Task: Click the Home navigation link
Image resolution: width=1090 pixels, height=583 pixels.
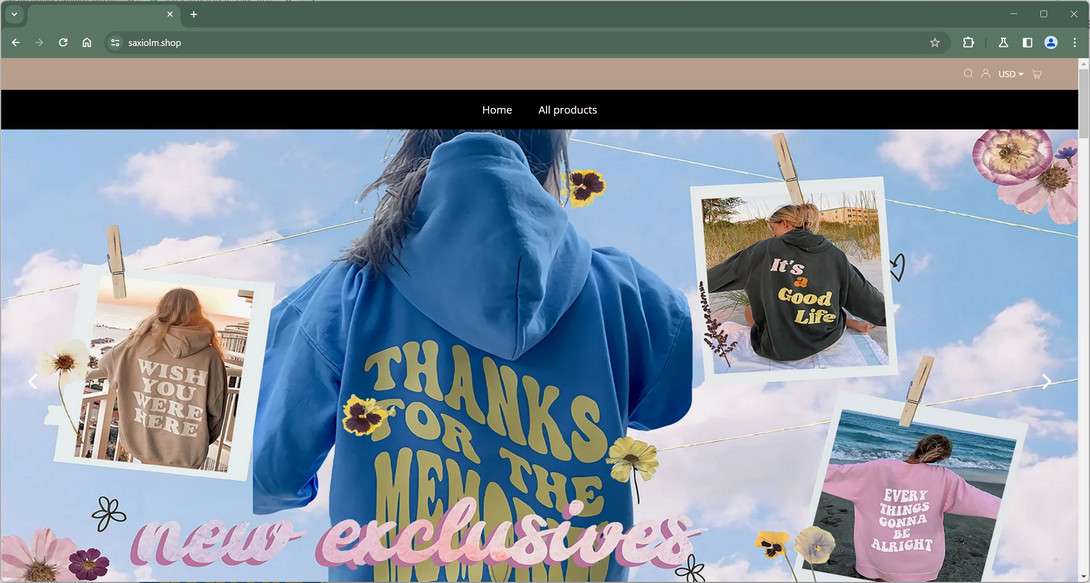Action: [497, 110]
